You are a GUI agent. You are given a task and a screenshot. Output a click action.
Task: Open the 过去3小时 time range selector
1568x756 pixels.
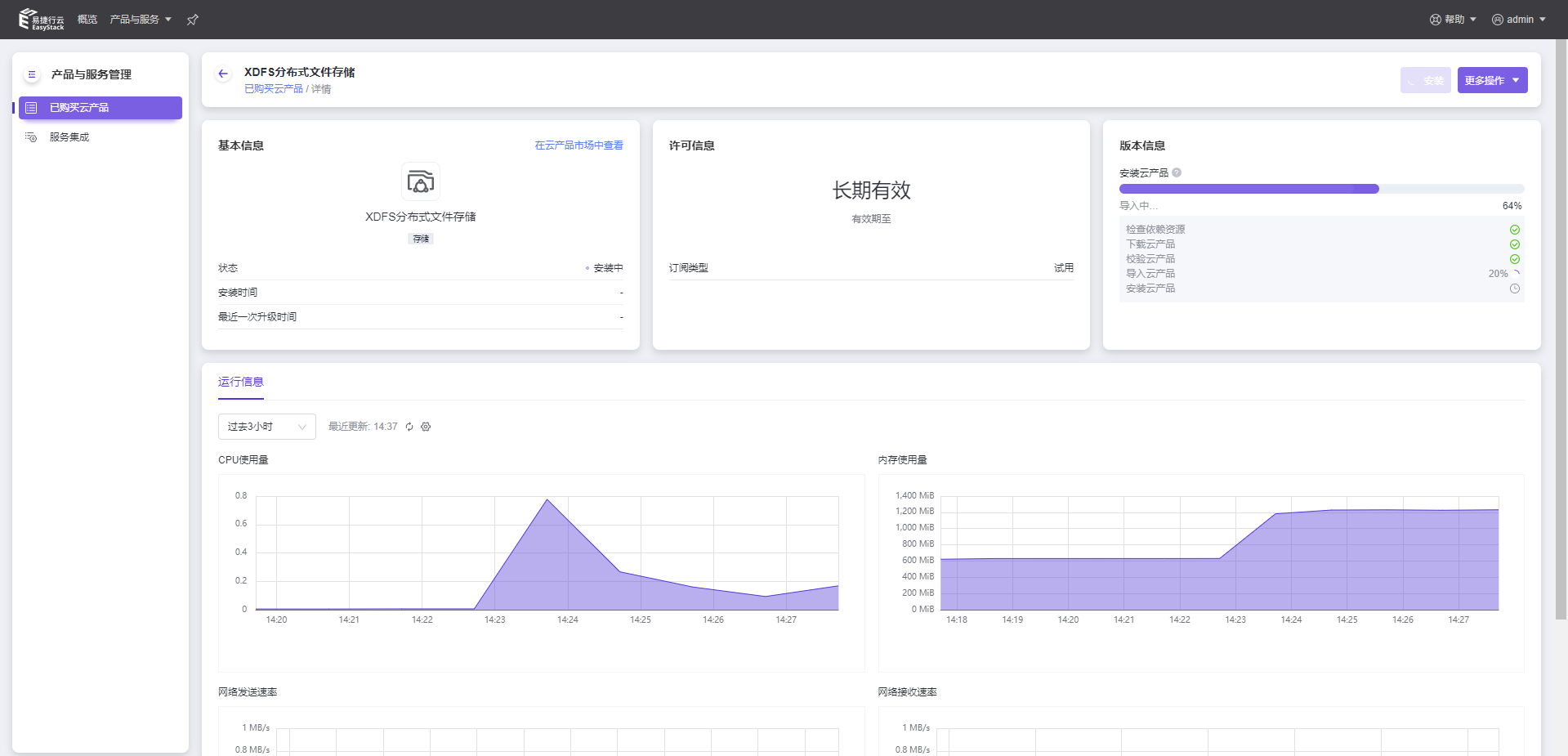266,427
